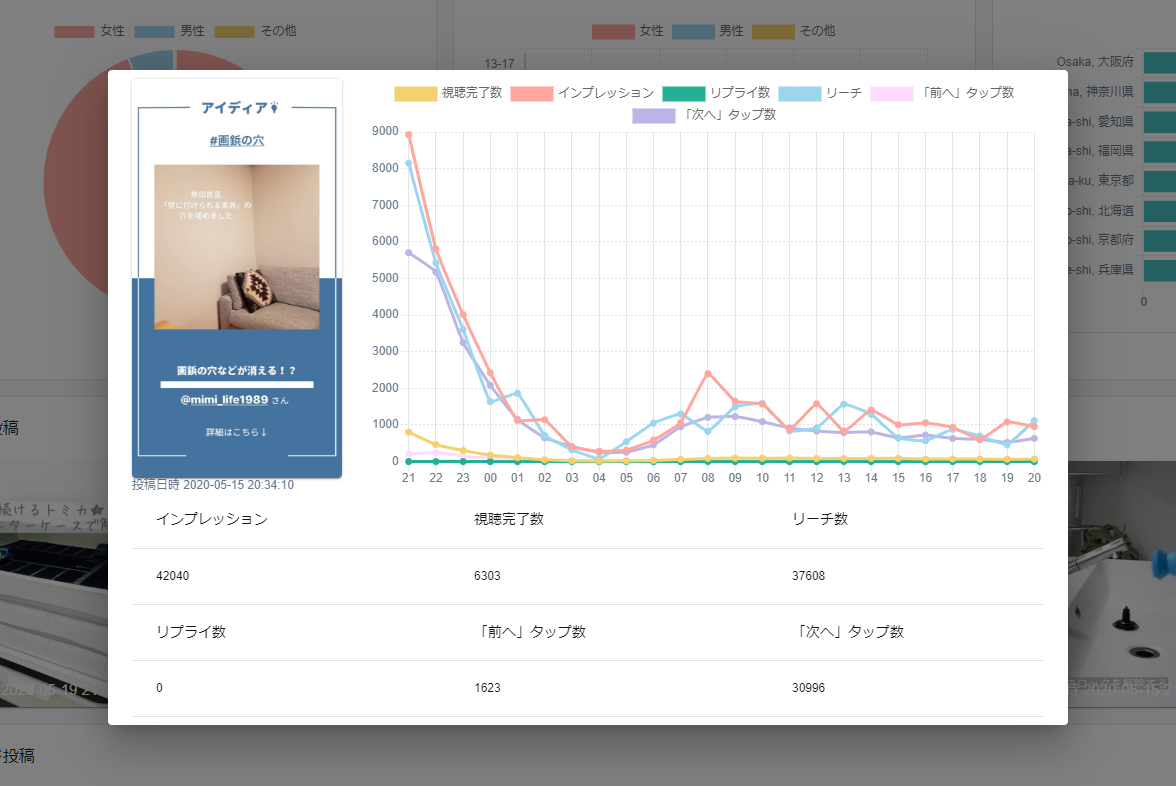Click the リーチ数 value 37608
The height and width of the screenshot is (786, 1176).
pos(808,576)
